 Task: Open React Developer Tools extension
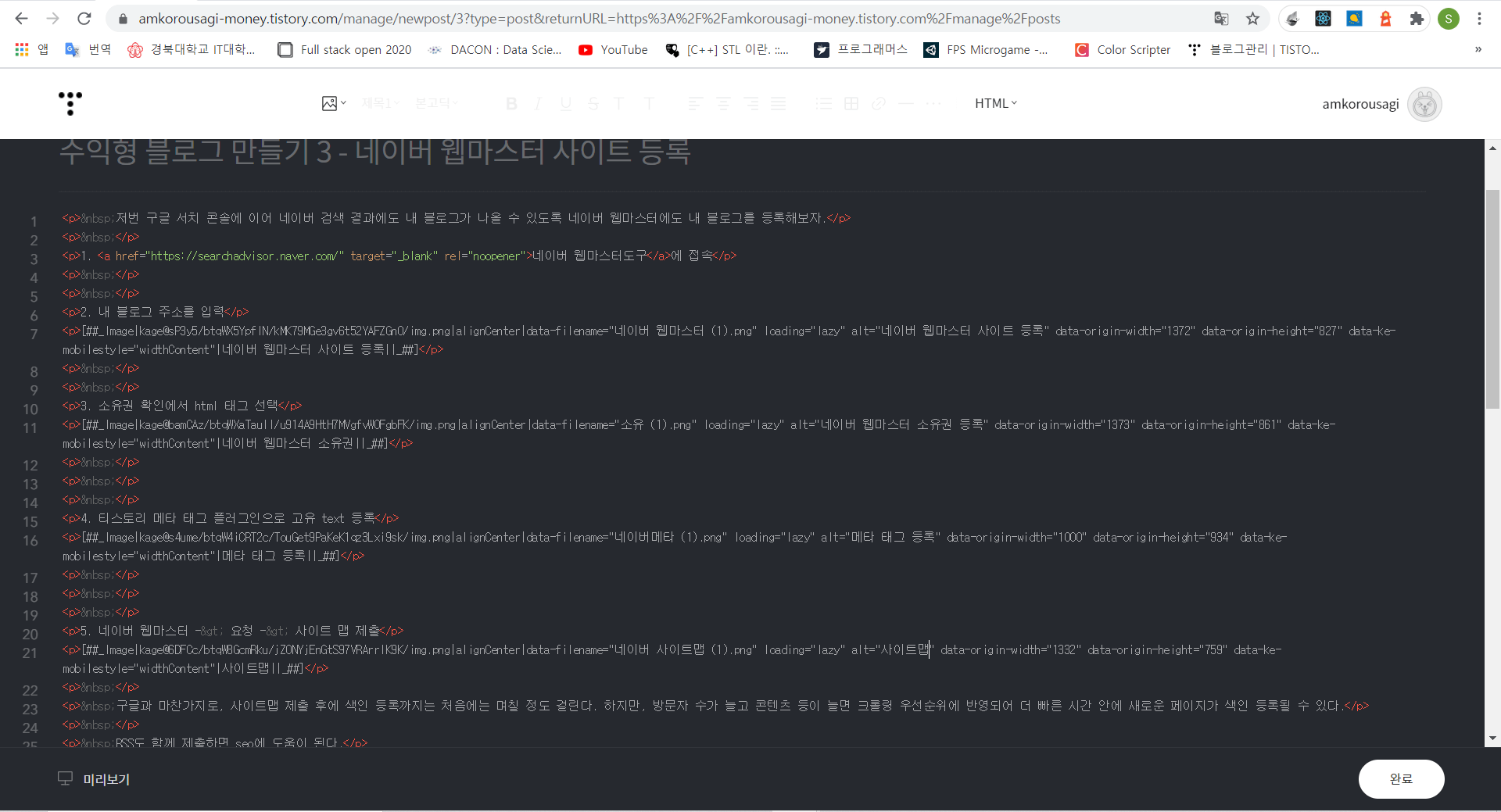coord(1323,19)
